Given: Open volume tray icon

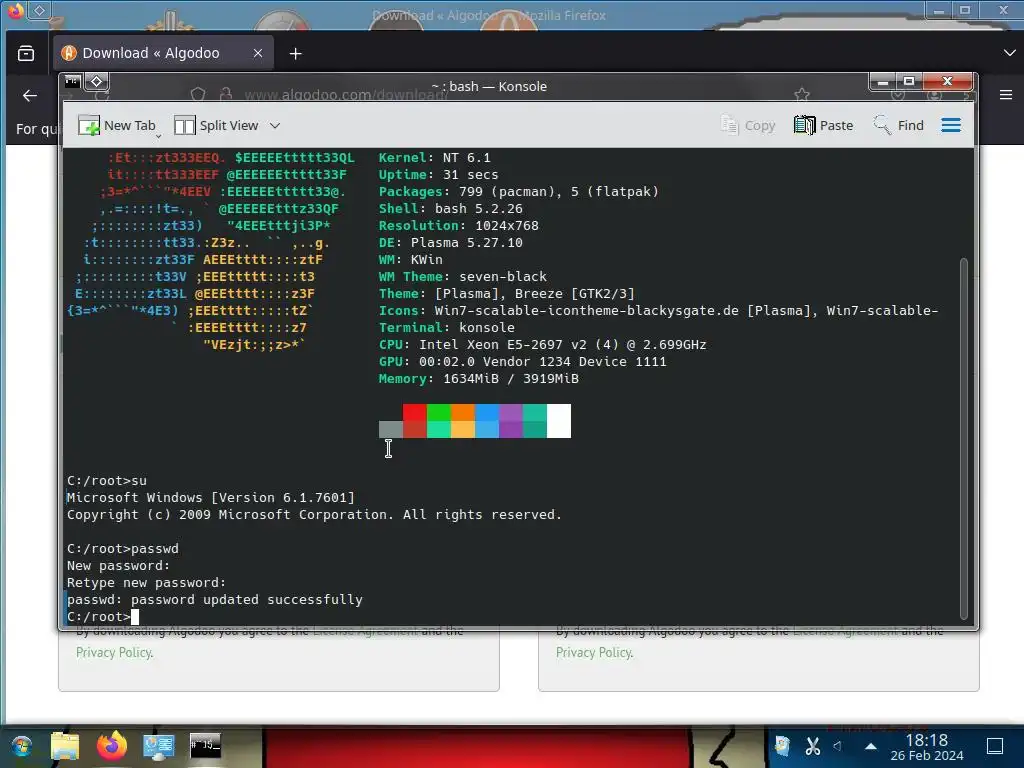Looking at the screenshot, I should pyautogui.click(x=837, y=746).
